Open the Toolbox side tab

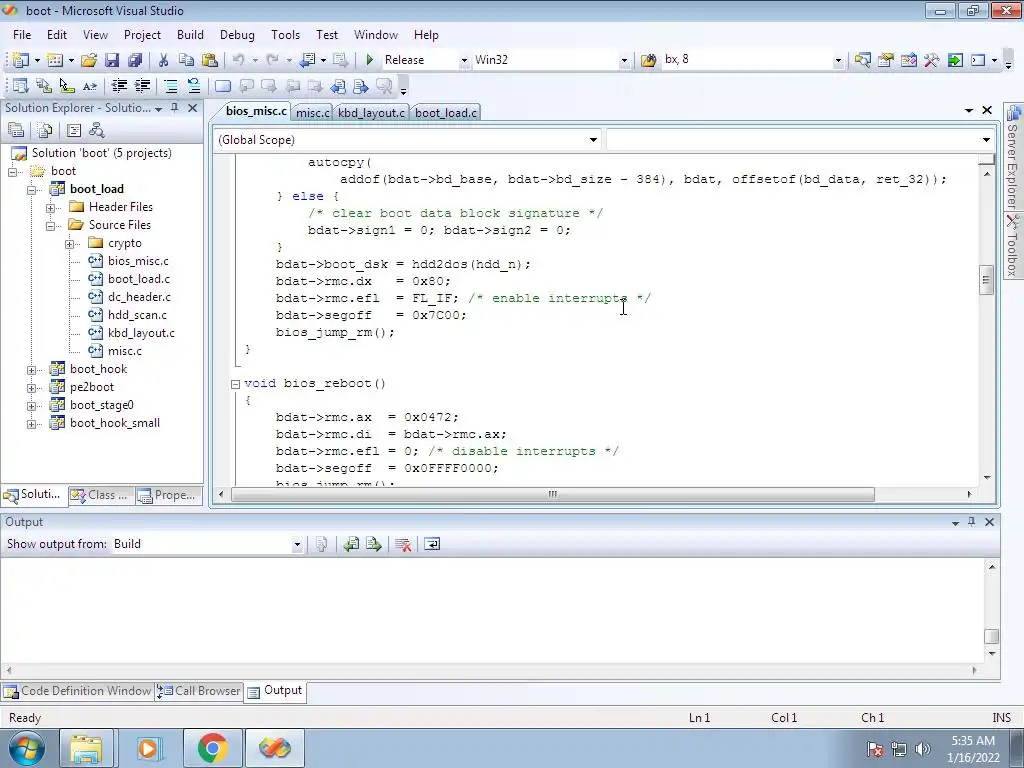point(1013,247)
